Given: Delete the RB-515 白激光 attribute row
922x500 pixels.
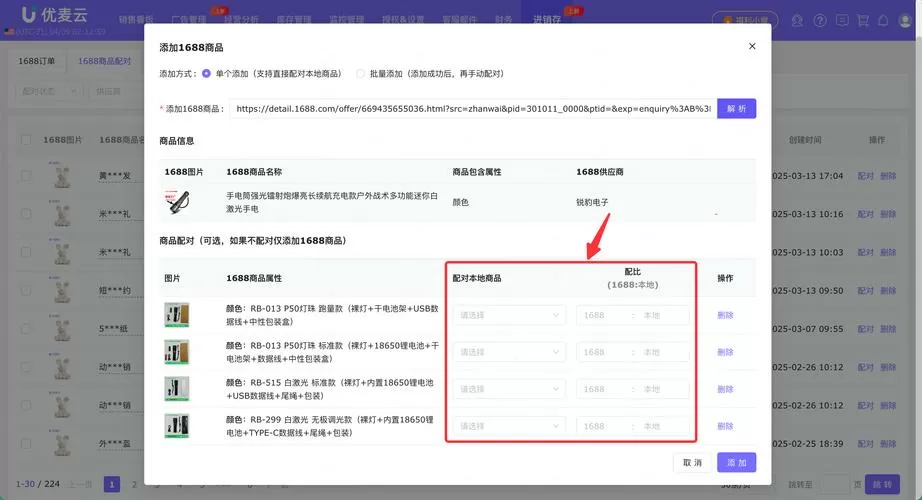Looking at the screenshot, I should pyautogui.click(x=725, y=389).
